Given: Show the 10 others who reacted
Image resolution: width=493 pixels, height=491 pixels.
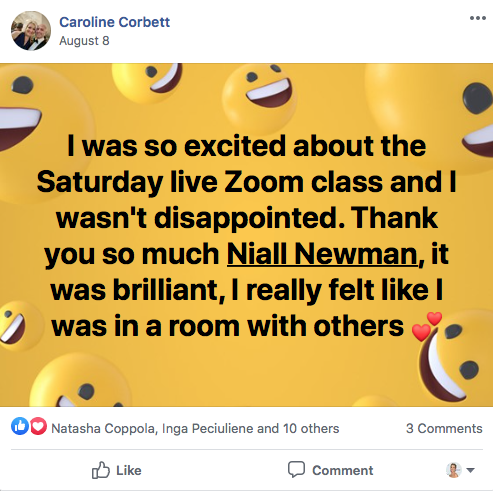Looking at the screenshot, I should 311,428.
